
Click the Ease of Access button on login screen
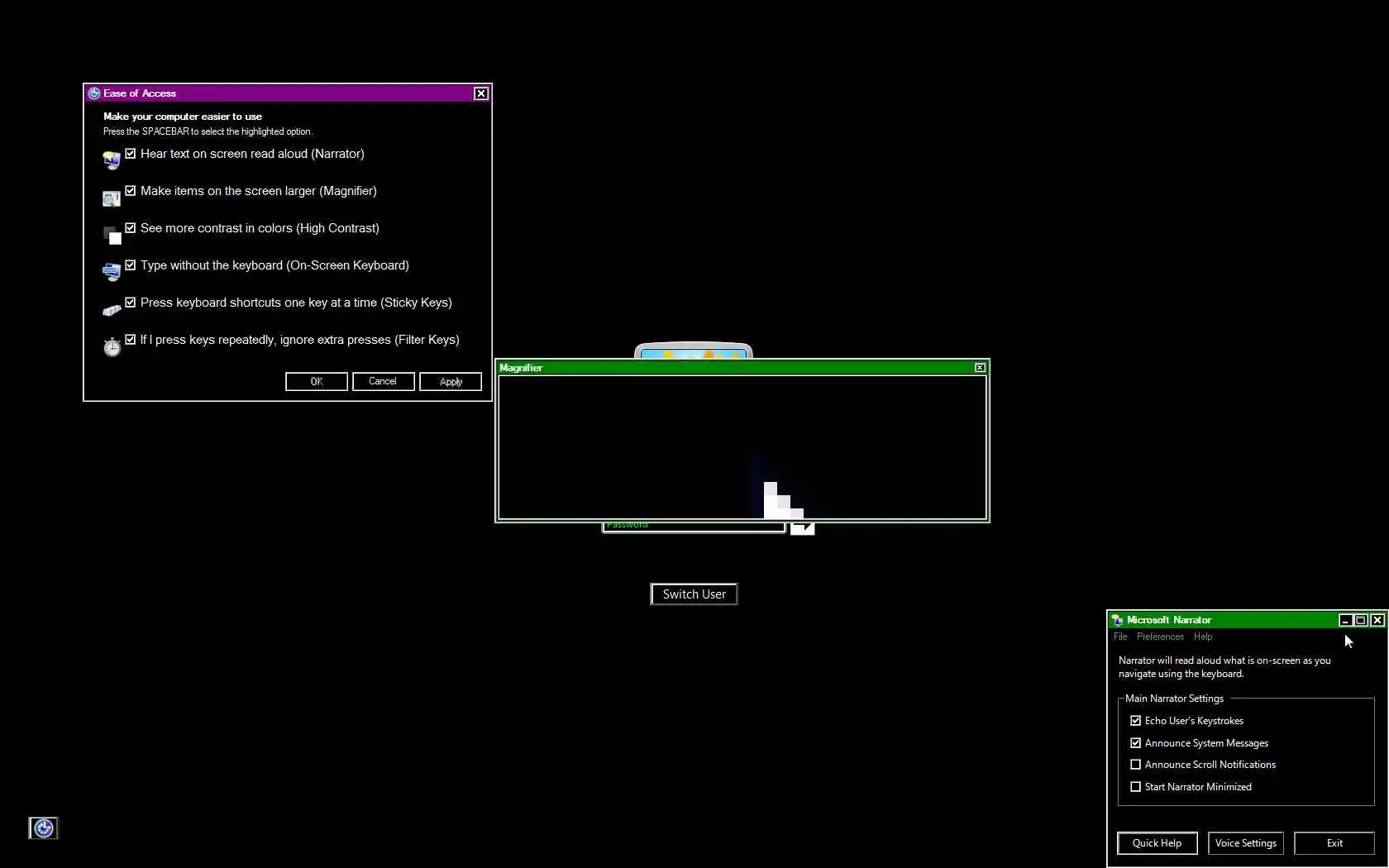point(44,827)
